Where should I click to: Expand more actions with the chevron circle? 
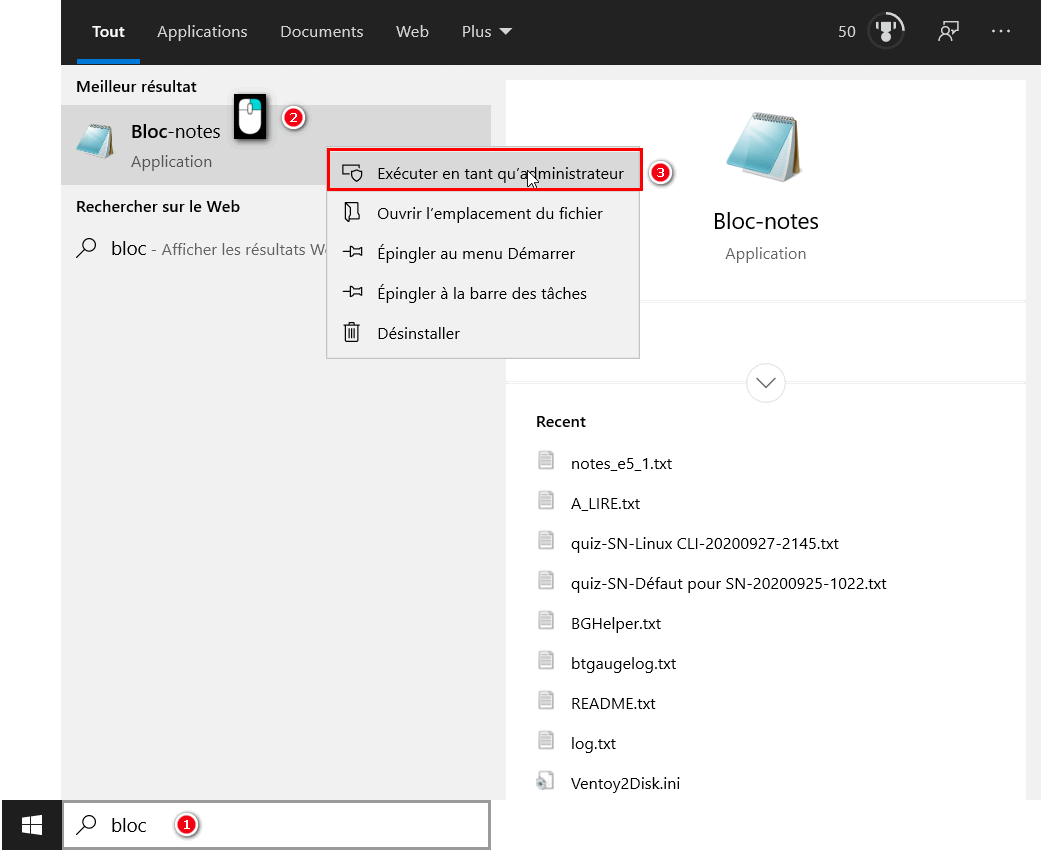pyautogui.click(x=765, y=382)
